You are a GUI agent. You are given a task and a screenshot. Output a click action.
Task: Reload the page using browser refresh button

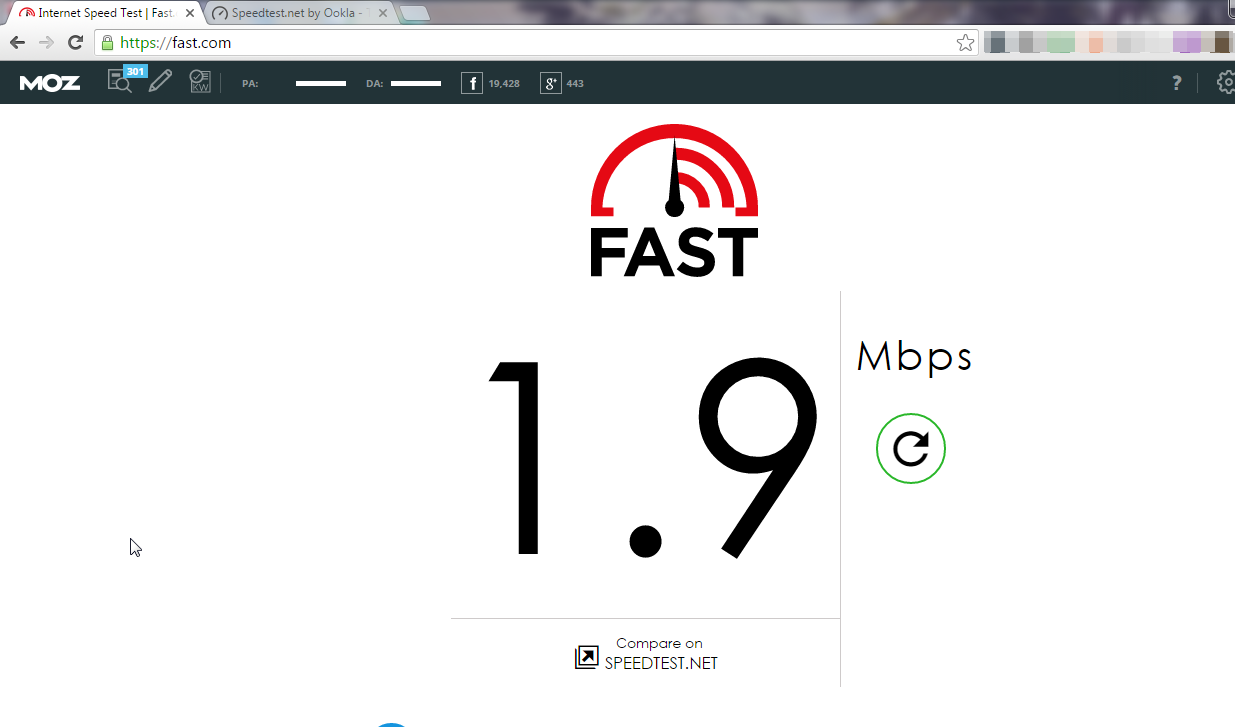[75, 42]
